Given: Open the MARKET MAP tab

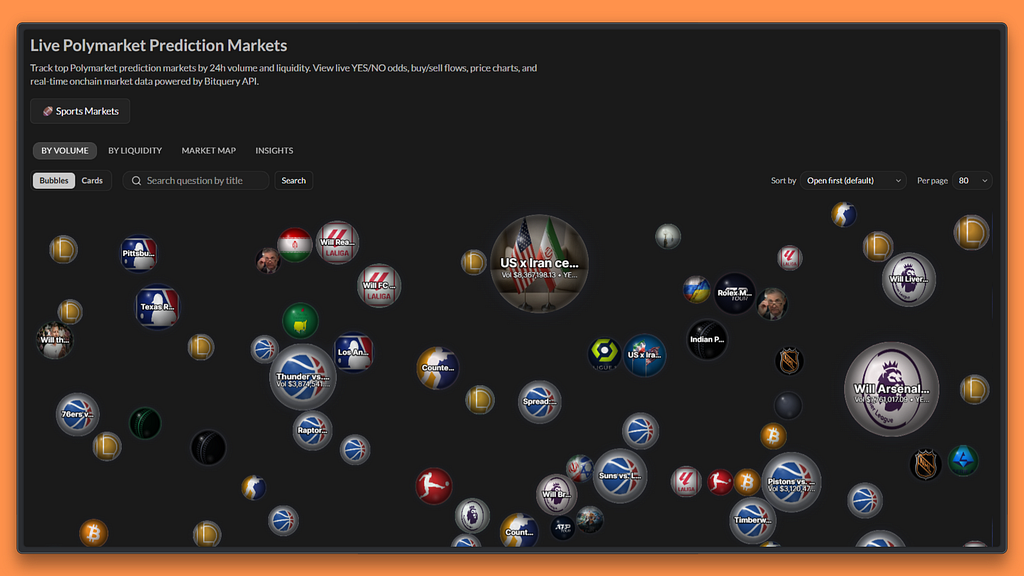Looking at the screenshot, I should coord(208,150).
